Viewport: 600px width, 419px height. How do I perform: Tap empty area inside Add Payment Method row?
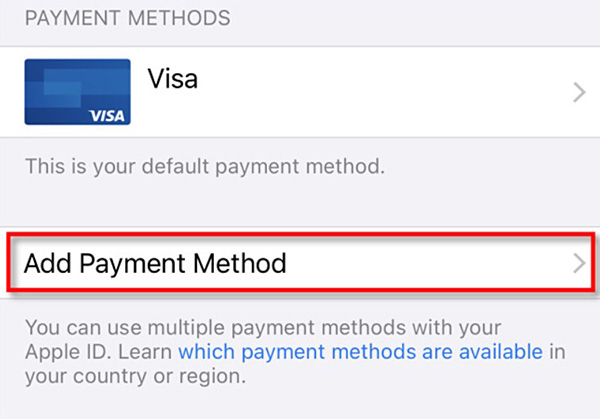click(421, 264)
